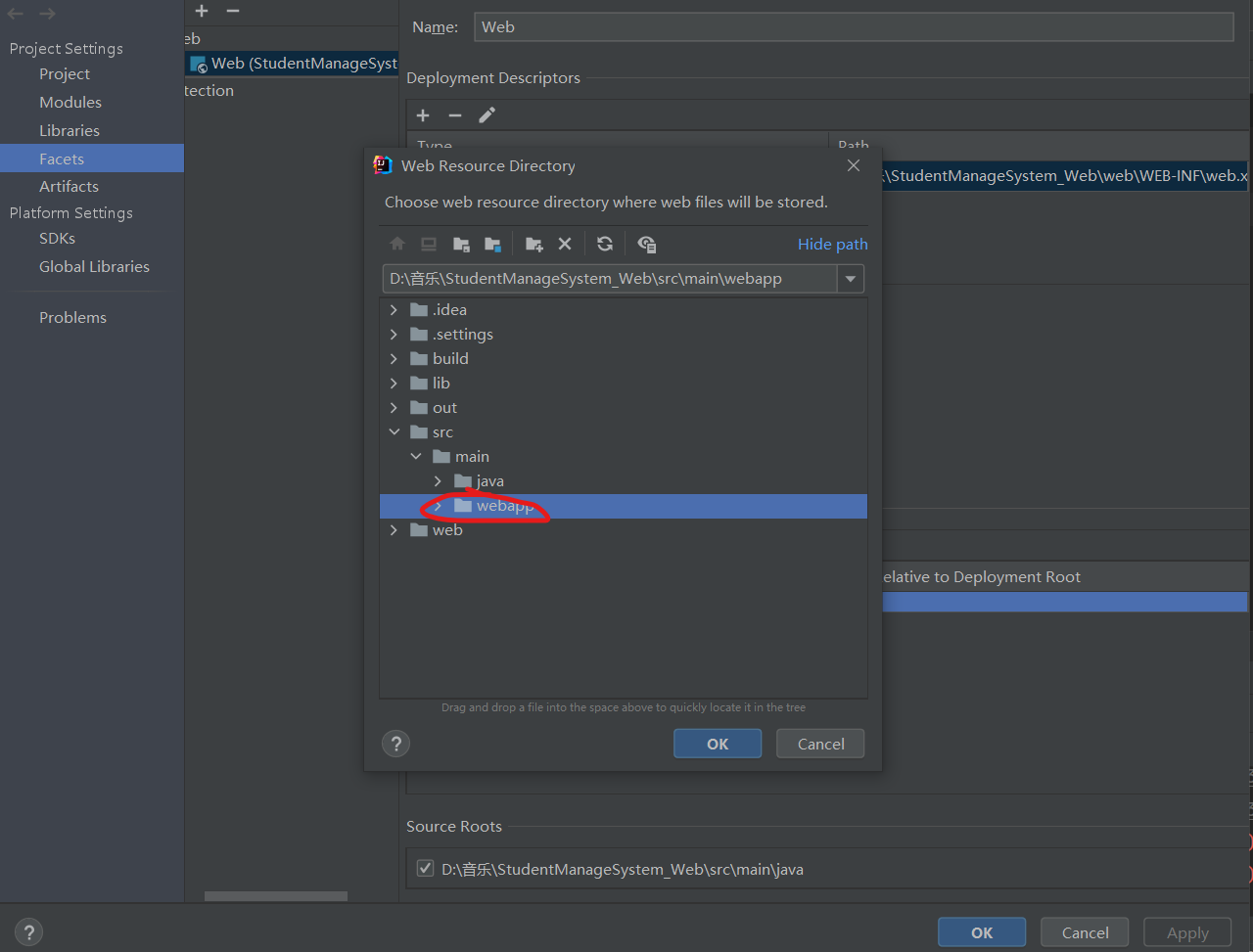Screen dimensions: 1253x952
Task: Select the java folder row
Action: click(x=623, y=481)
